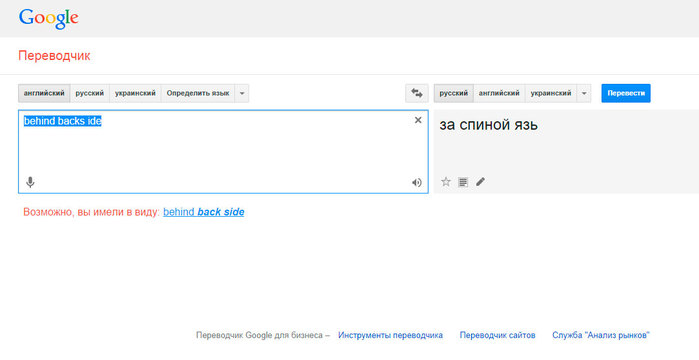Choose Определить язык auto-detect option
Screen dimensions: 699x360
[198, 93]
